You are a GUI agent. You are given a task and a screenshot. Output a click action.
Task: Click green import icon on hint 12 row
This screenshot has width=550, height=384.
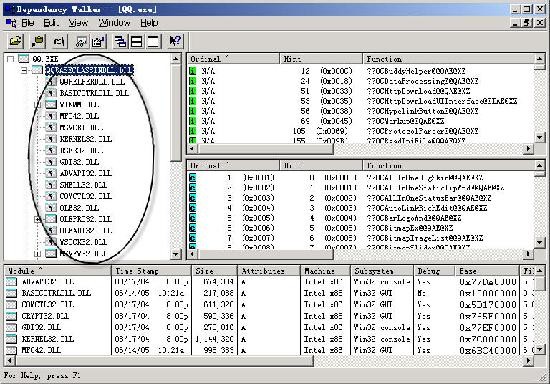pos(192,71)
